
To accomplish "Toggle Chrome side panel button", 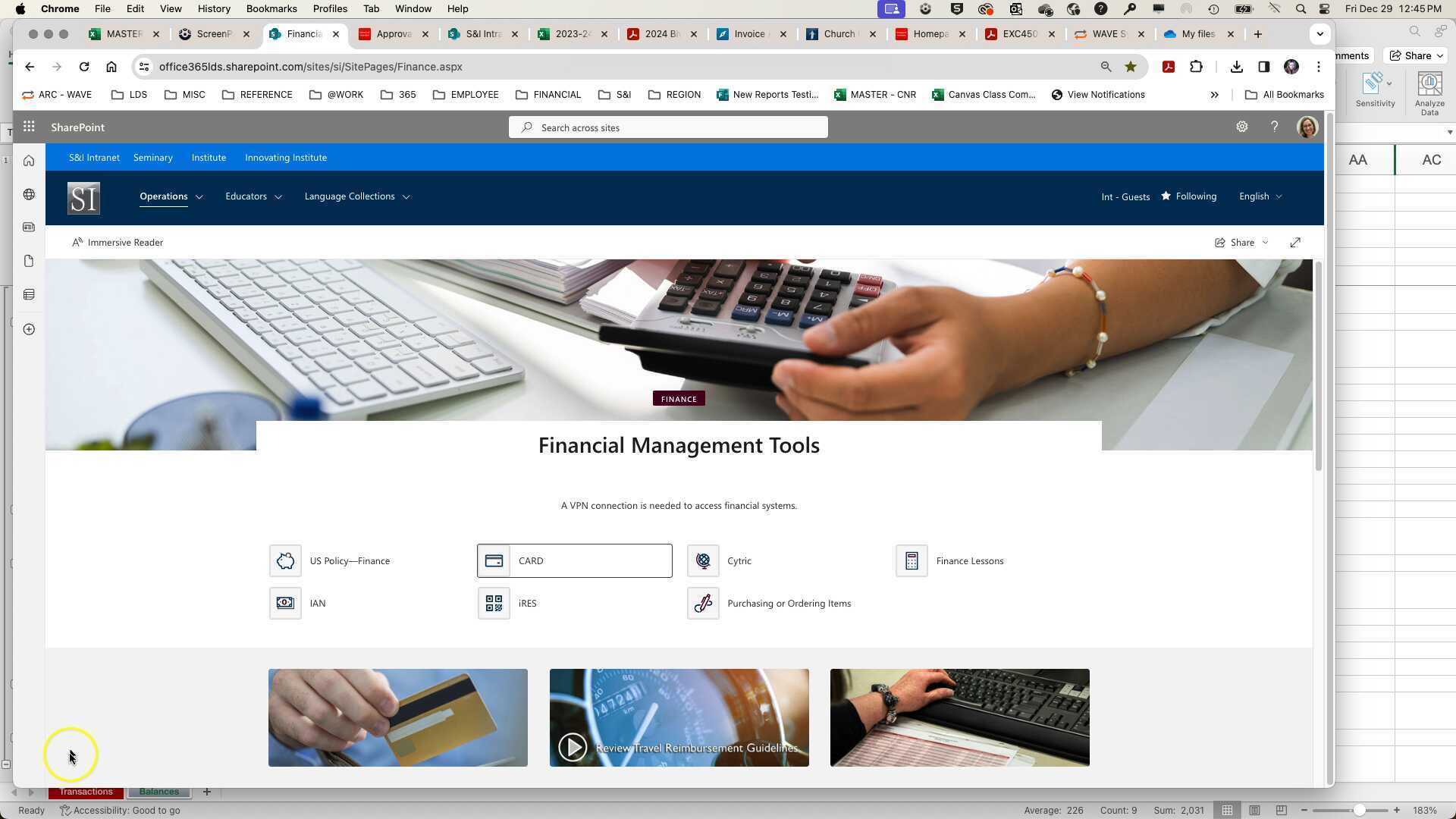I will click(x=1263, y=67).
